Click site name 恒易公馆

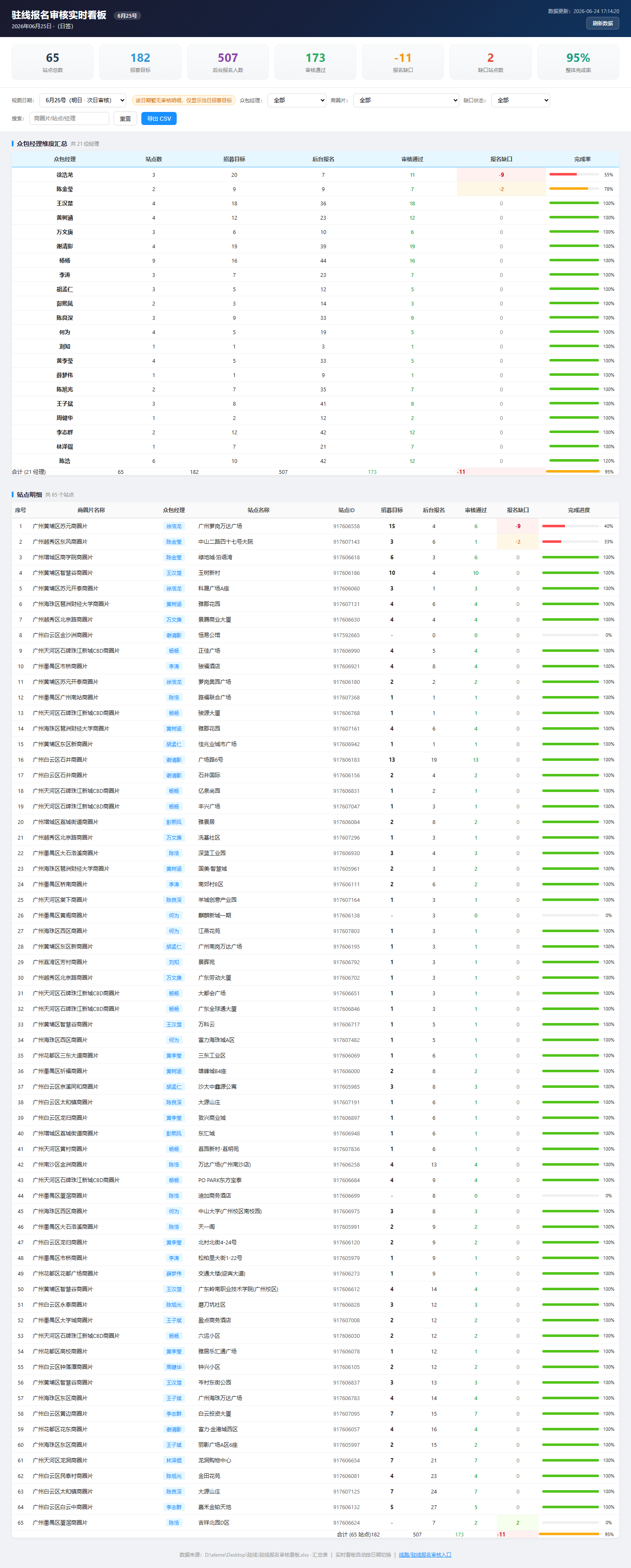pos(209,635)
